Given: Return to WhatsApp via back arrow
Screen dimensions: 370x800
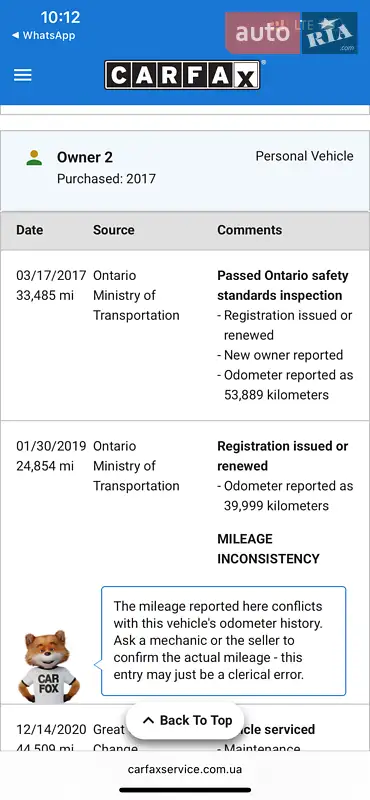Looking at the screenshot, I should (x=43, y=35).
